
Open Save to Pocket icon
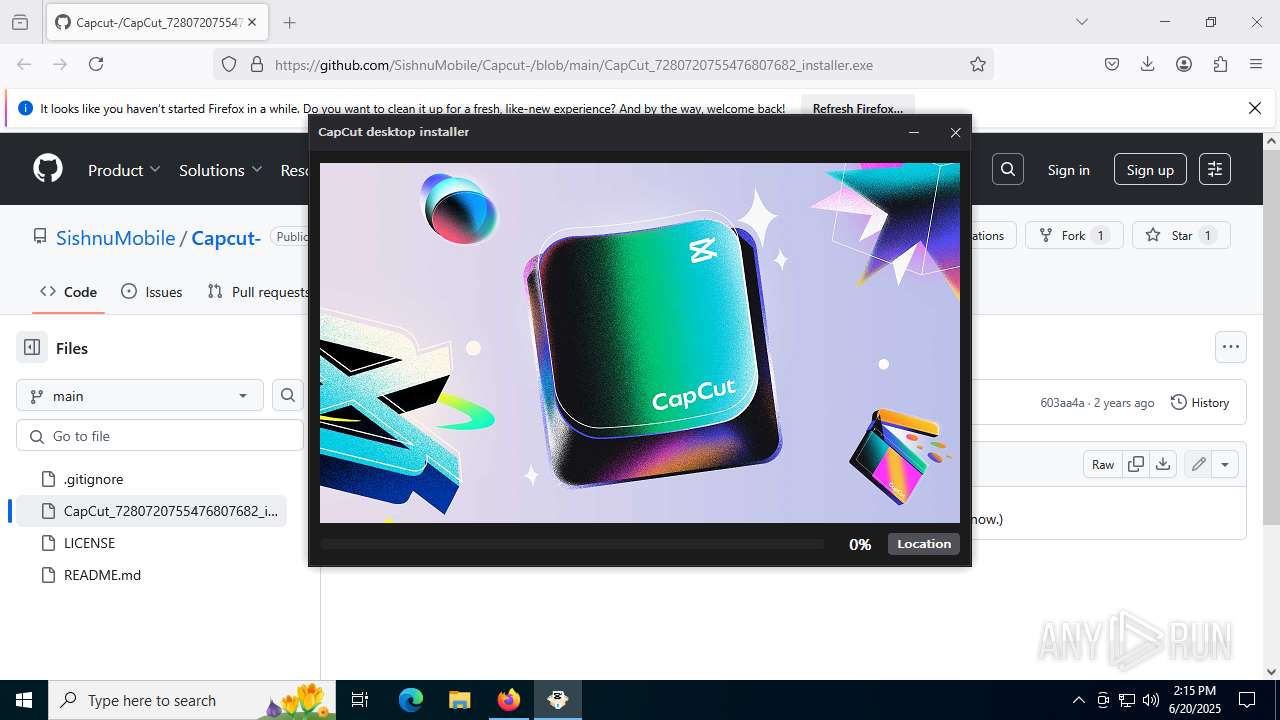tap(1112, 64)
